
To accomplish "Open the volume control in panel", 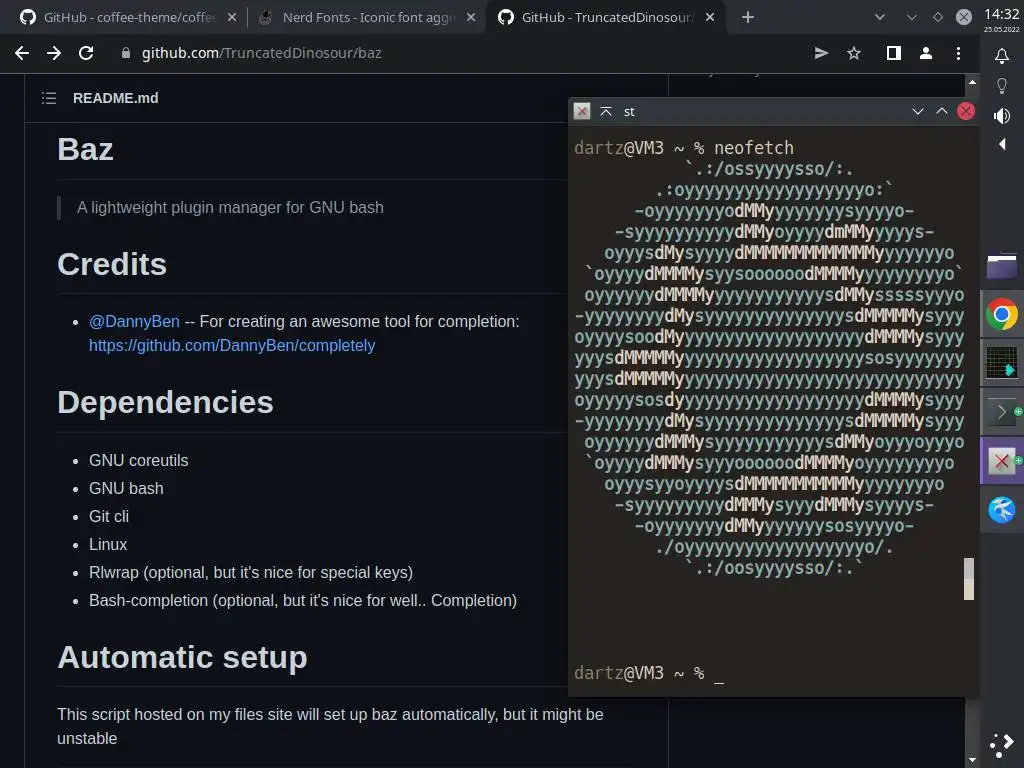I will [x=1002, y=116].
